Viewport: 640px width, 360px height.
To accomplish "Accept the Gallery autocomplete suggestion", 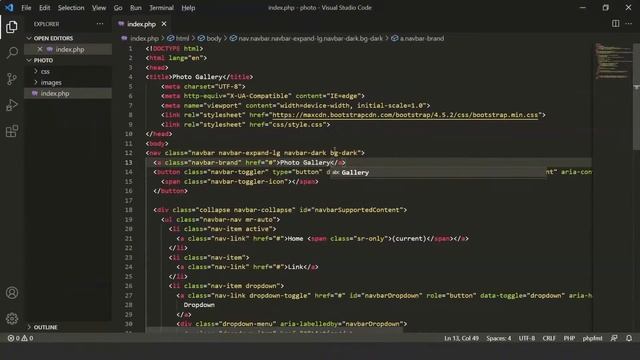I will (x=437, y=172).
